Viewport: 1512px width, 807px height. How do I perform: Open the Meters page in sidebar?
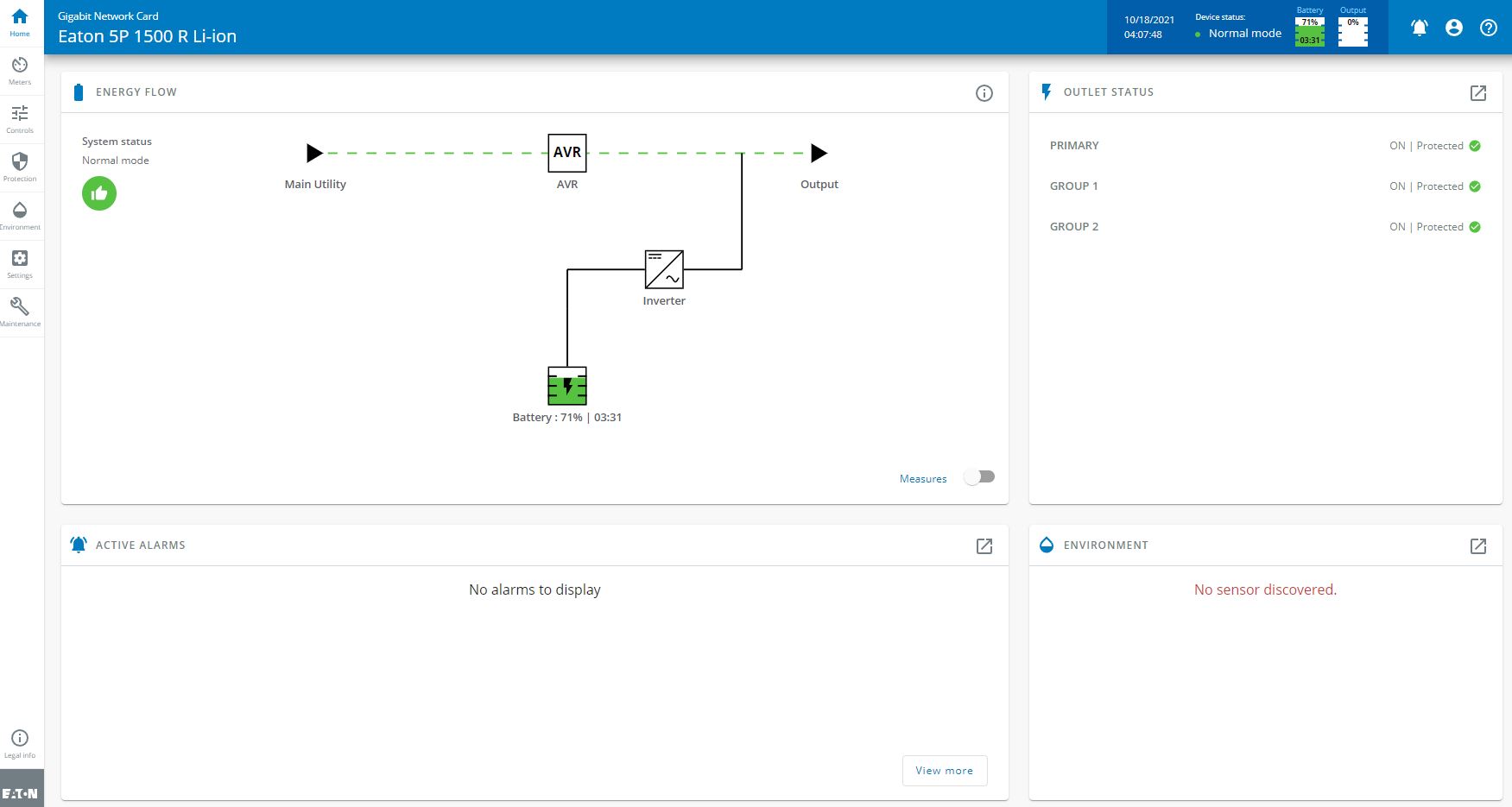pos(20,71)
